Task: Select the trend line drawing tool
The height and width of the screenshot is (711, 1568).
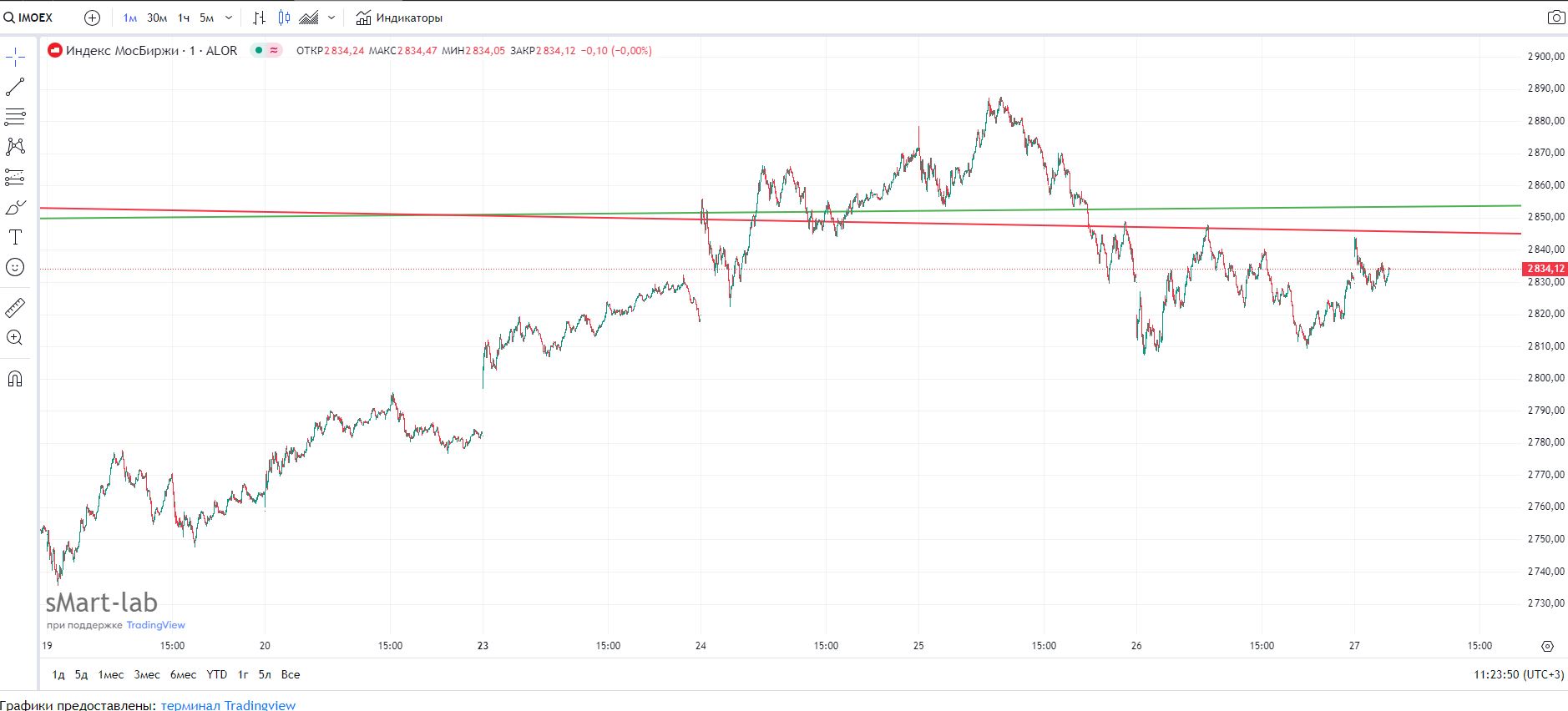Action: [15, 87]
